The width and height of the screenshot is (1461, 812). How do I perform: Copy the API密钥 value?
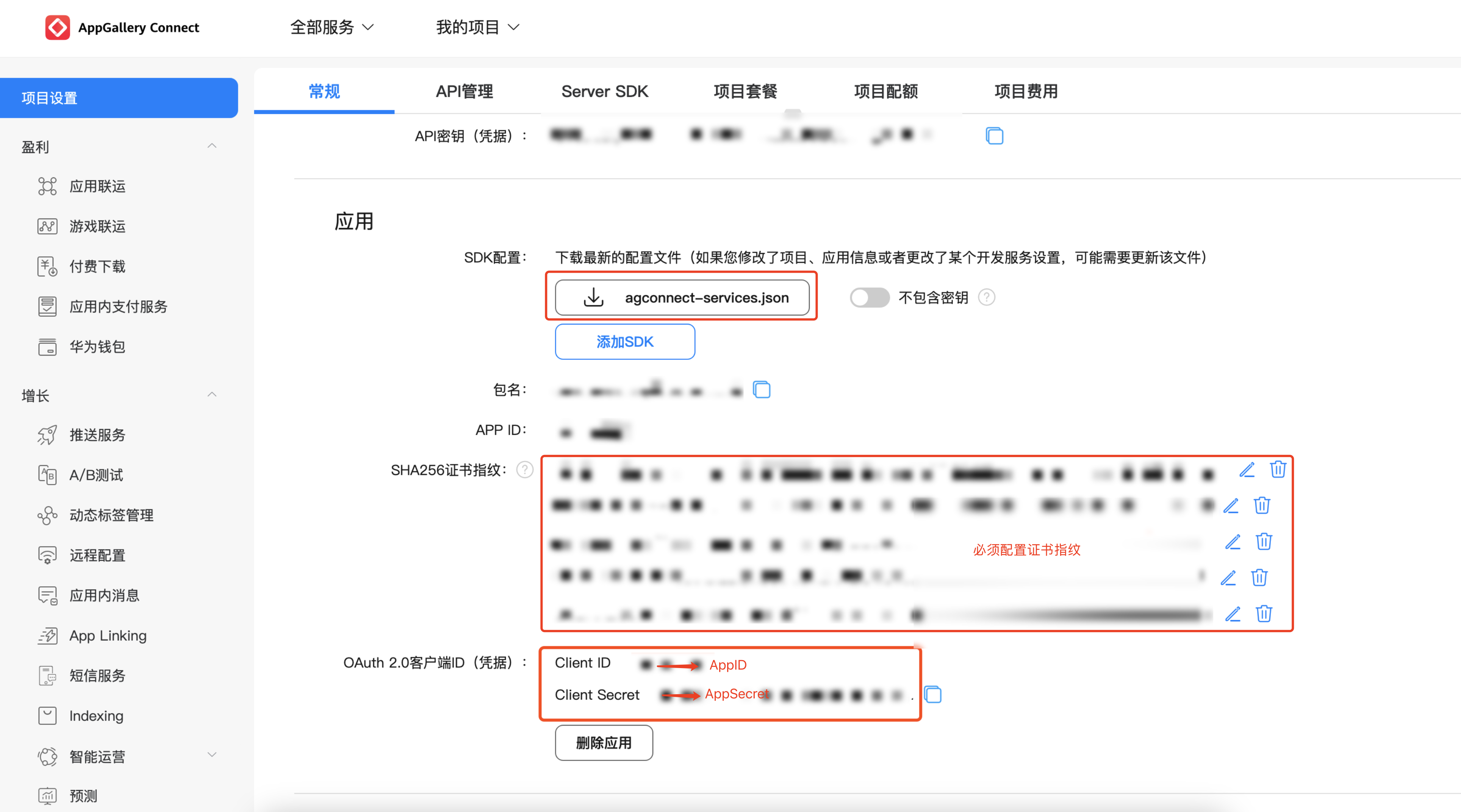(994, 136)
